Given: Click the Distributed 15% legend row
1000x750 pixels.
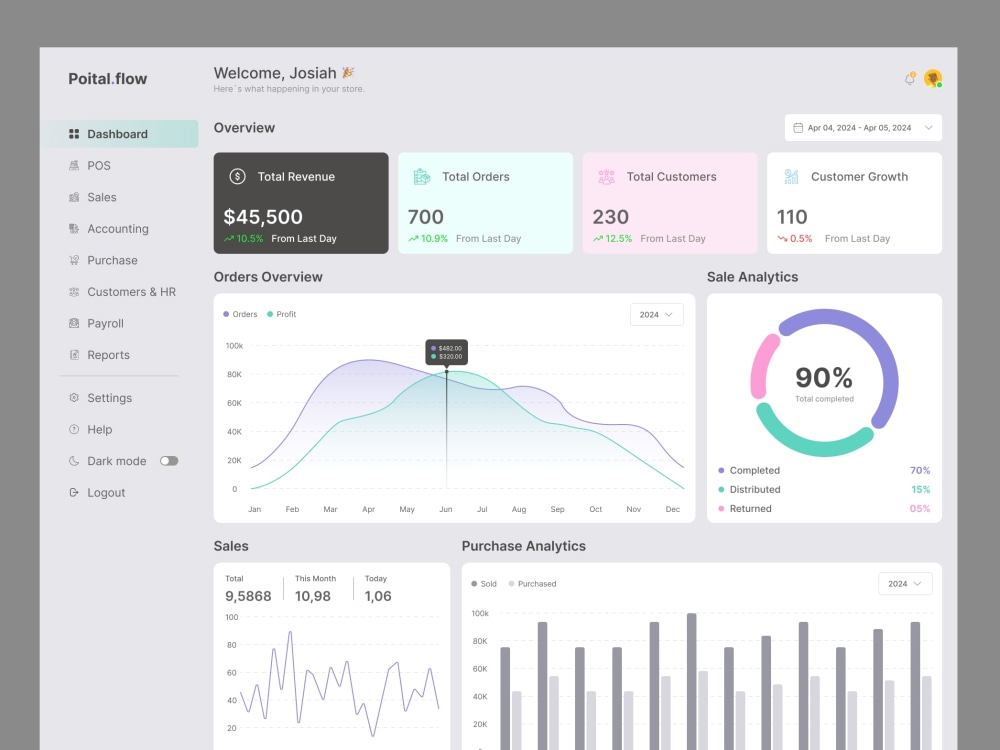Looking at the screenshot, I should [x=824, y=489].
